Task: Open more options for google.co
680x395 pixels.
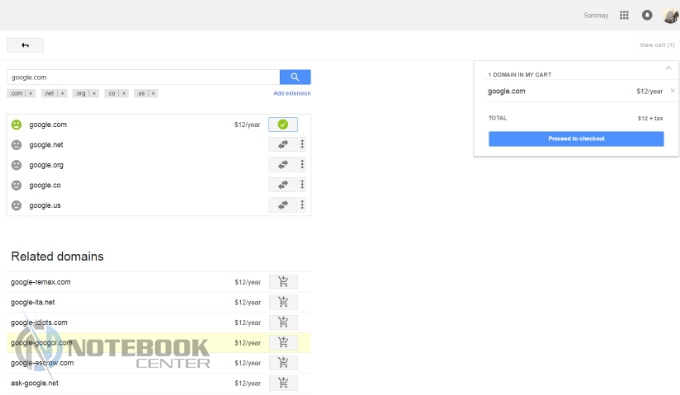Action: (x=302, y=185)
